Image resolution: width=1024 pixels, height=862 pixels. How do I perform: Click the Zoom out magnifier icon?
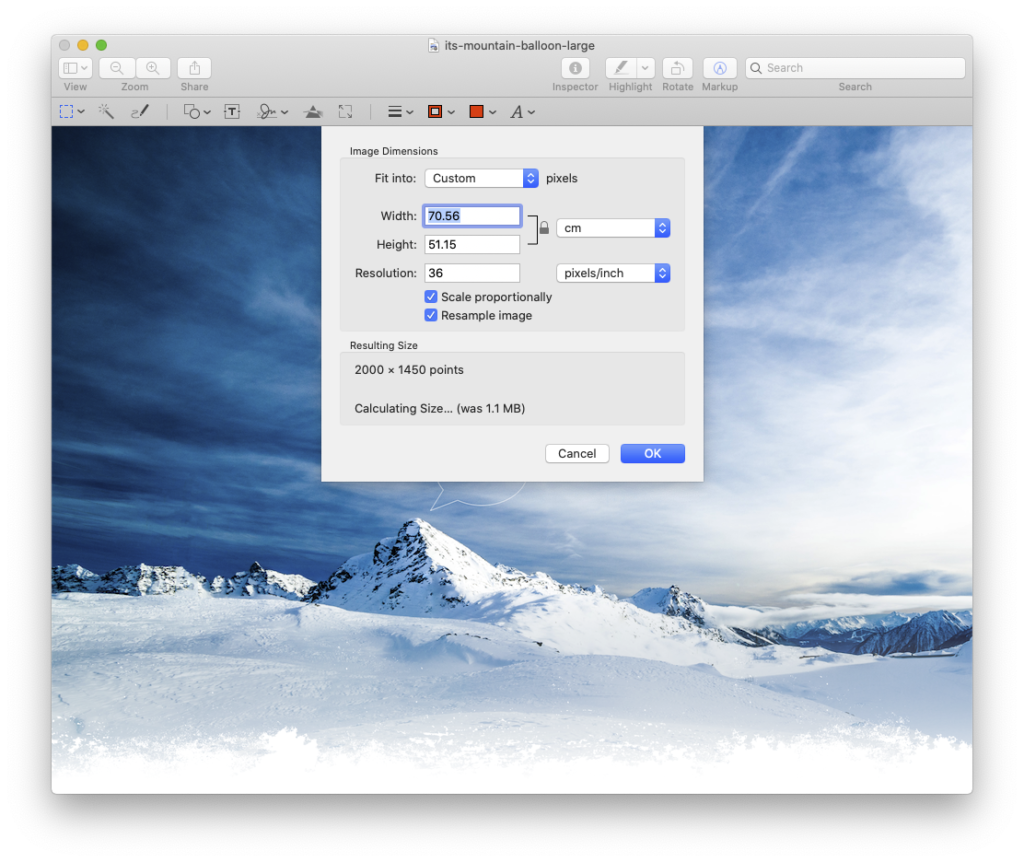coord(117,68)
